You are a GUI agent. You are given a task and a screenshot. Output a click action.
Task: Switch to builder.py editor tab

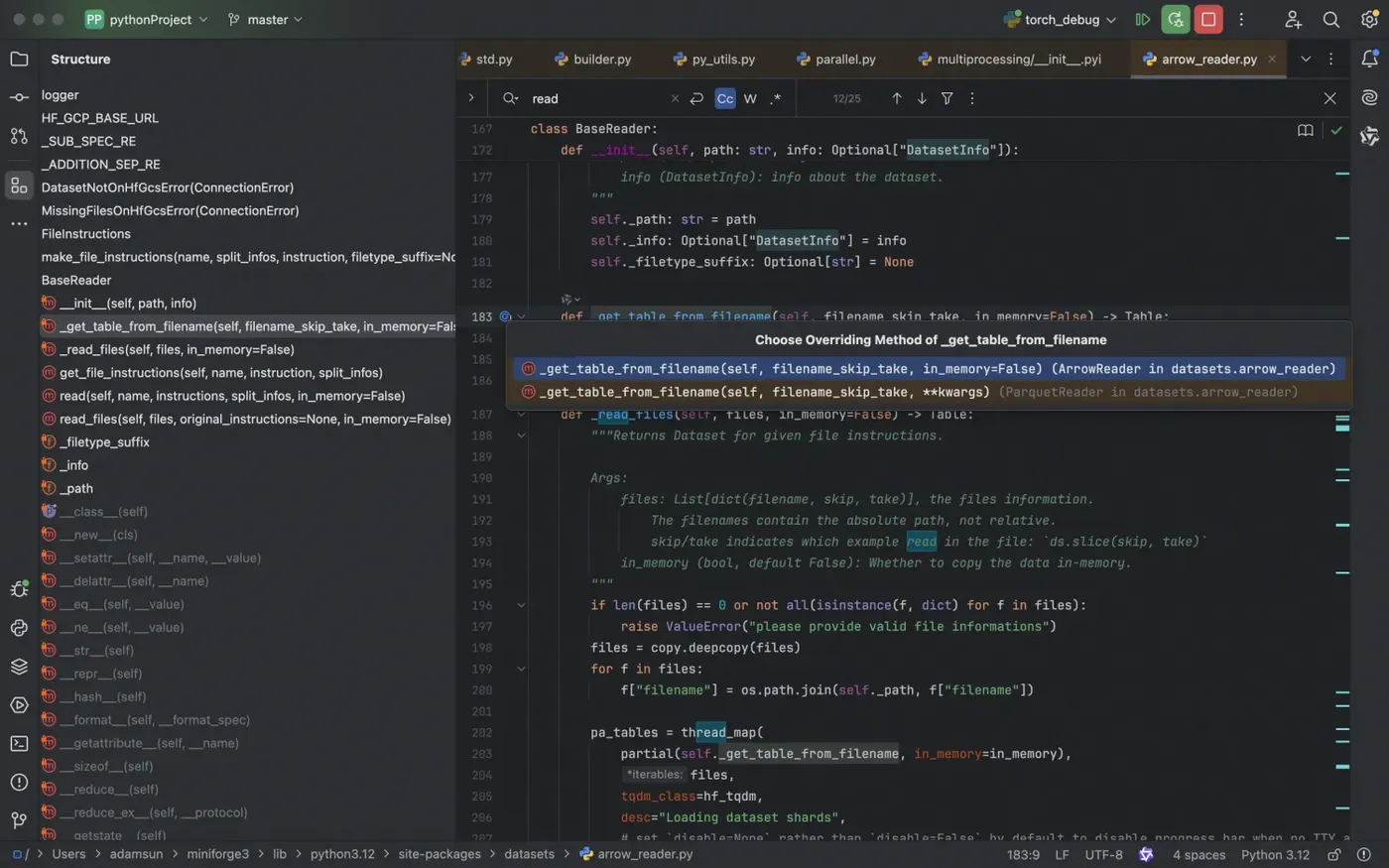(x=592, y=60)
